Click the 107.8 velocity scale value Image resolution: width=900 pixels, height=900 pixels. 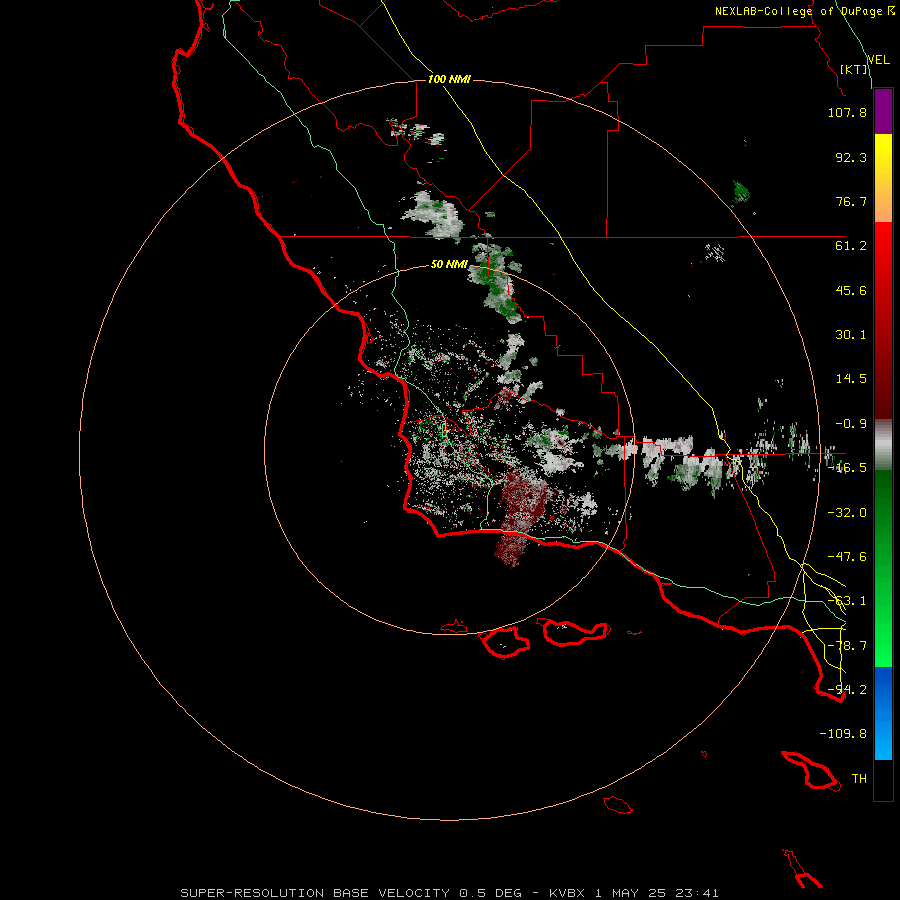[847, 112]
